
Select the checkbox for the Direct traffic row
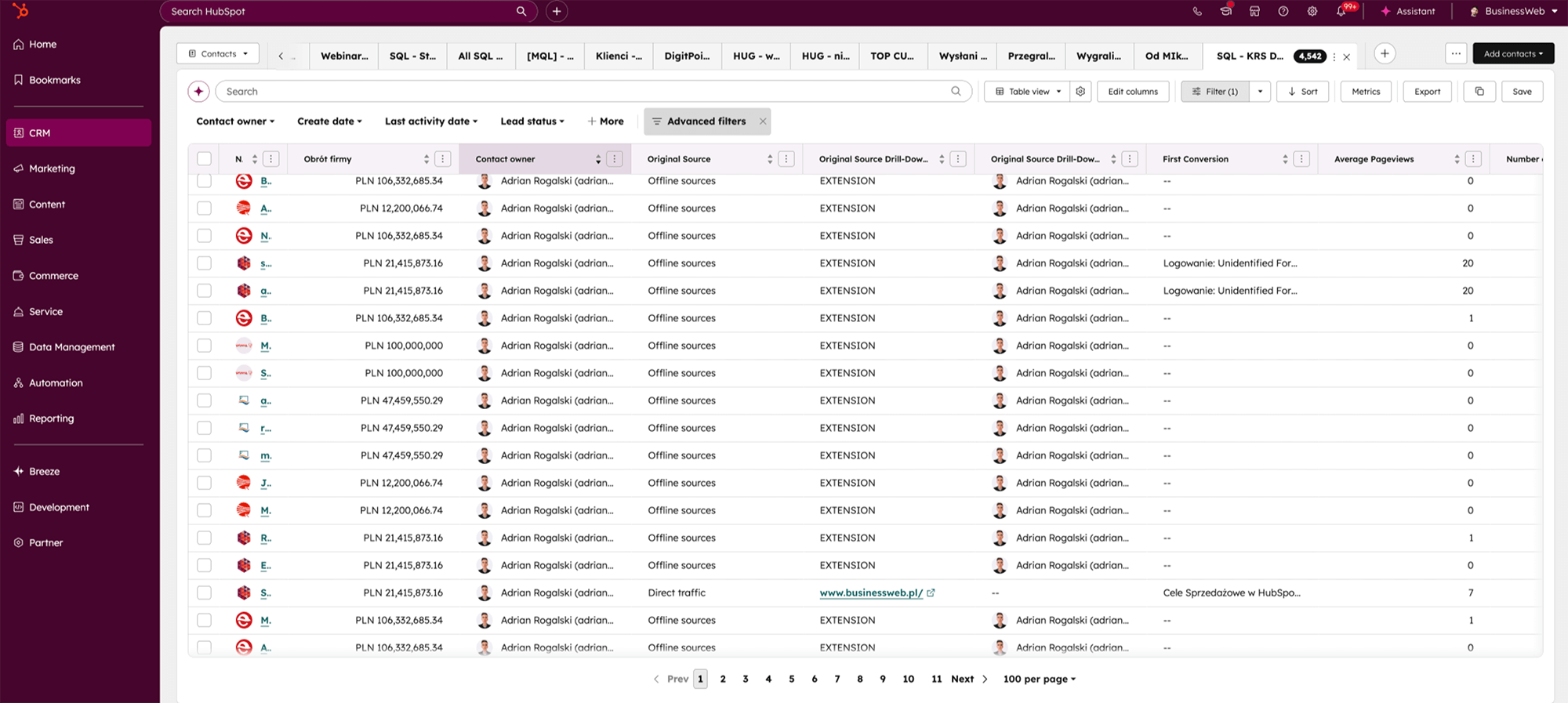pos(205,592)
